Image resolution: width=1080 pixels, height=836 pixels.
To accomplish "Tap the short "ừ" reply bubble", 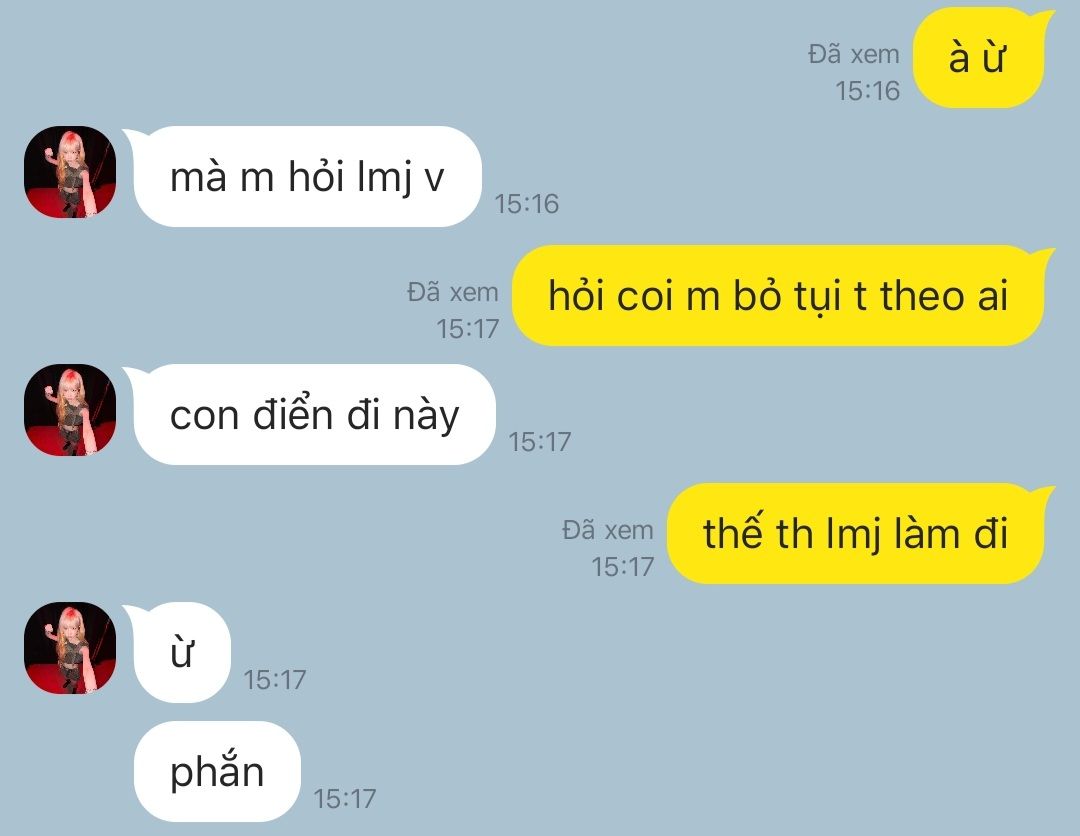I will [x=178, y=652].
